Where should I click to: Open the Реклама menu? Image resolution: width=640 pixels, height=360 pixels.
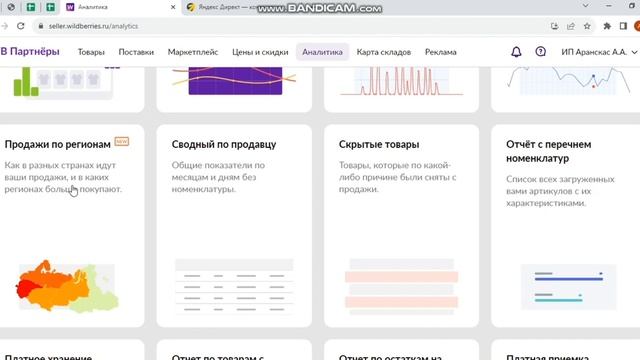click(x=440, y=52)
